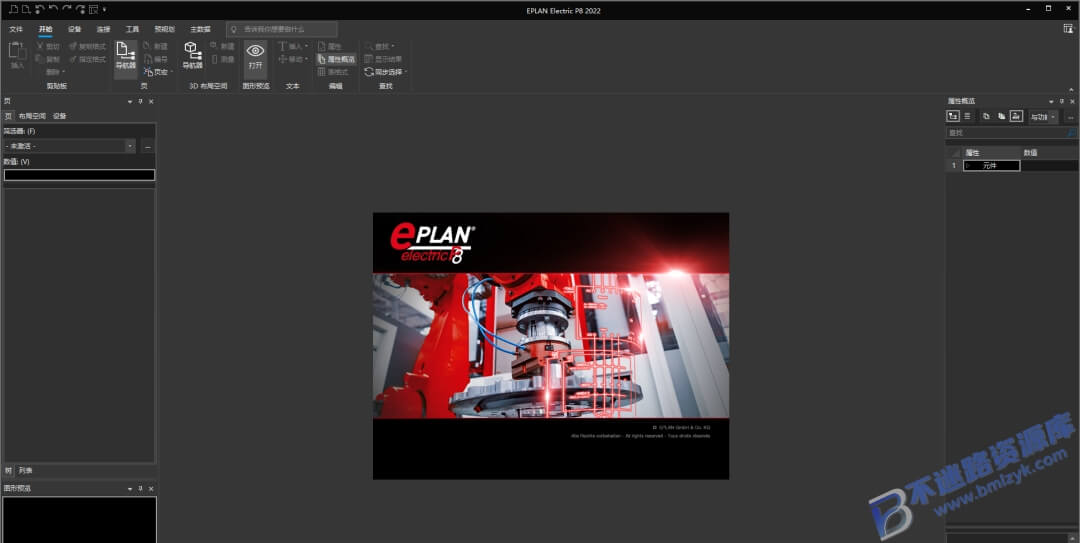1080x543 pixels.
Task: Open the filter 未激活 combo box
Action: point(70,146)
